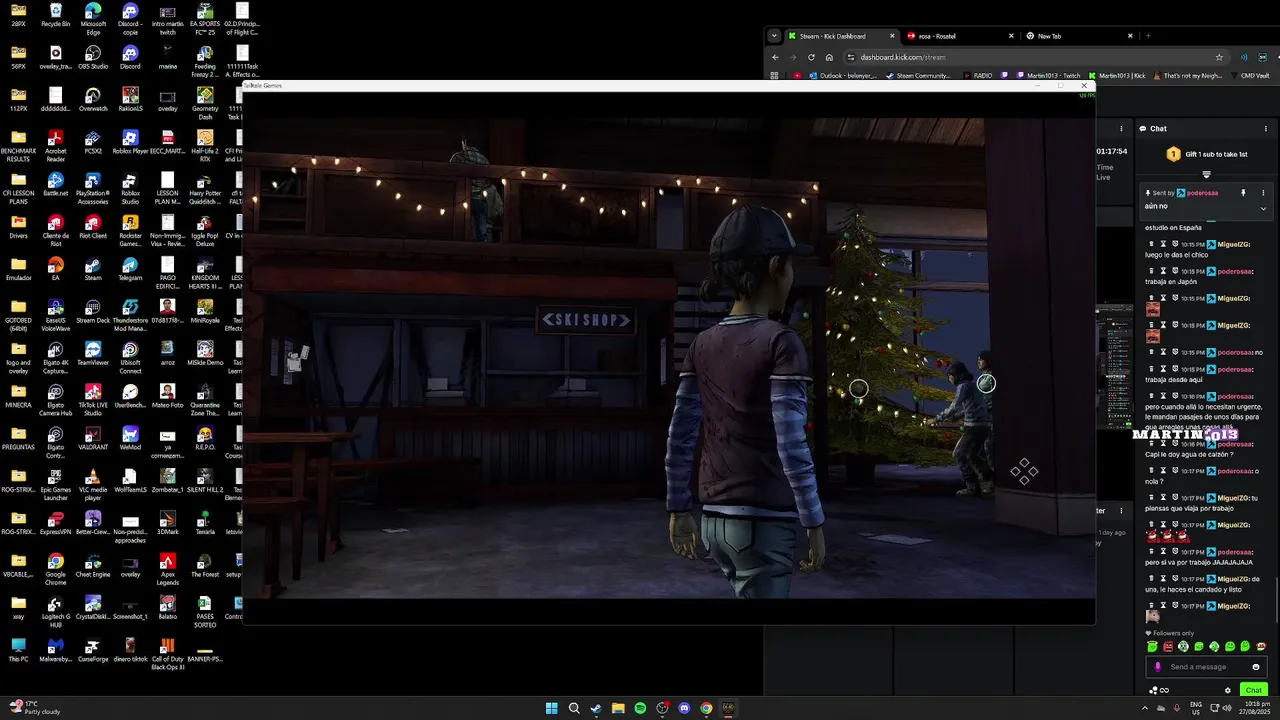This screenshot has height=720, width=1280.
Task: Open the Roblox Studio desktop shortcut
Action: [x=130, y=187]
